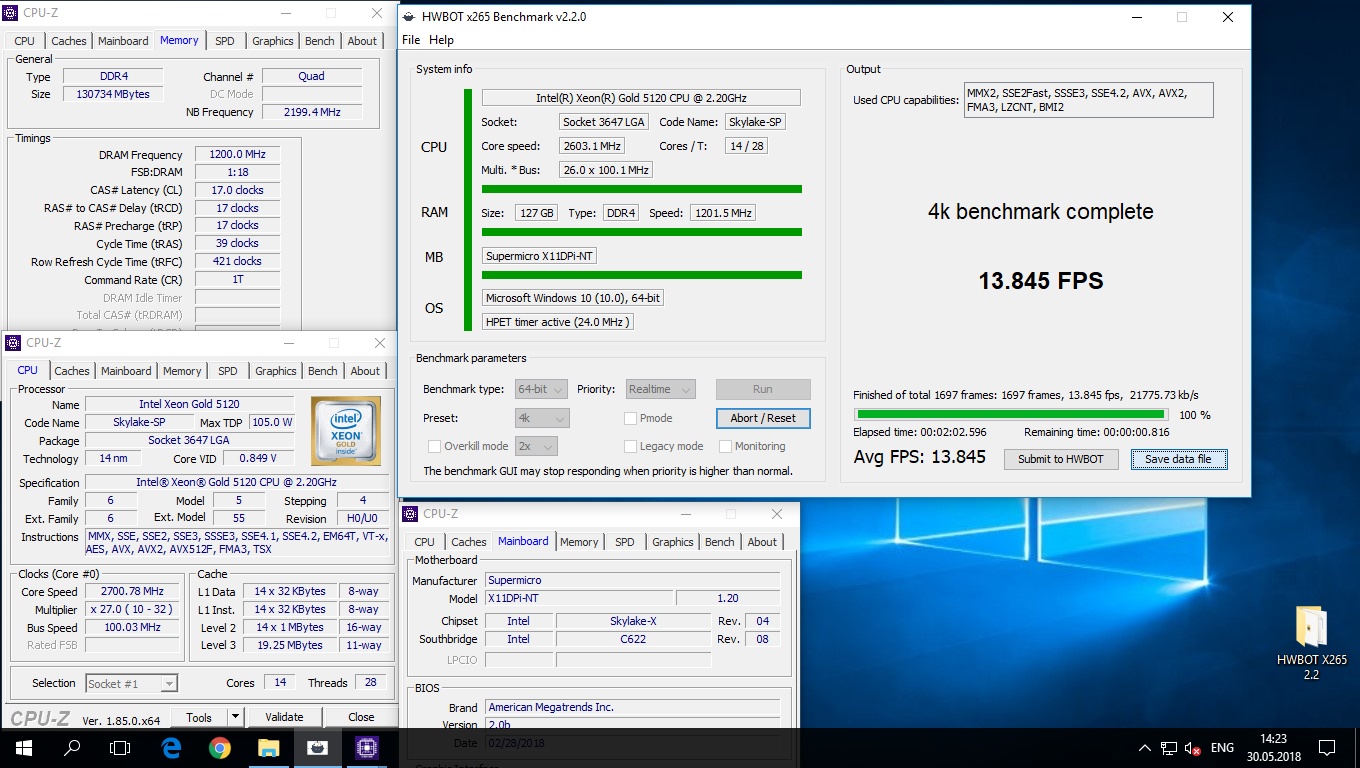
Task: Open the File menu in HWBOT
Action: tap(411, 40)
